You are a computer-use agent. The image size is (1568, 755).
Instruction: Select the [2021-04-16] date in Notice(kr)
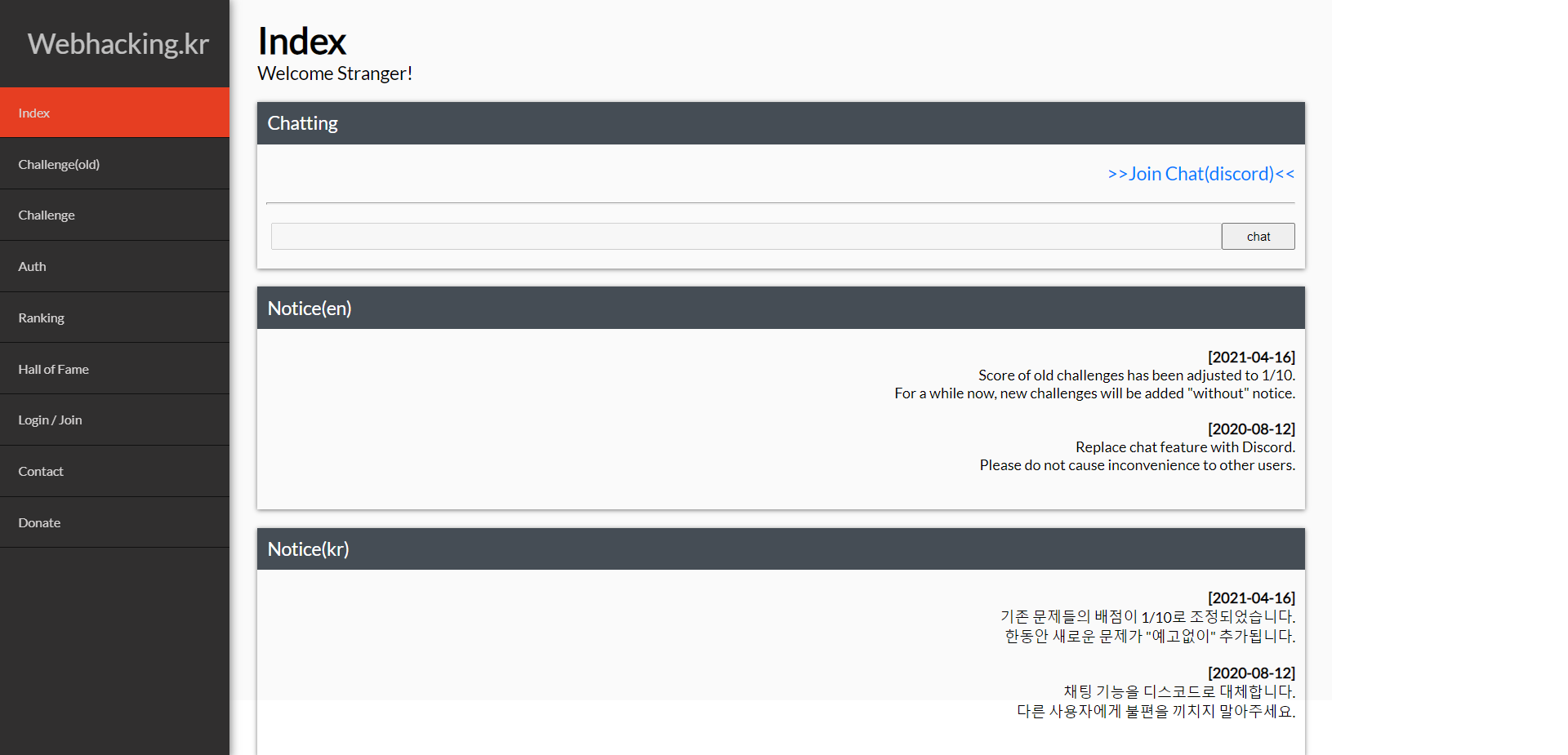[1251, 597]
